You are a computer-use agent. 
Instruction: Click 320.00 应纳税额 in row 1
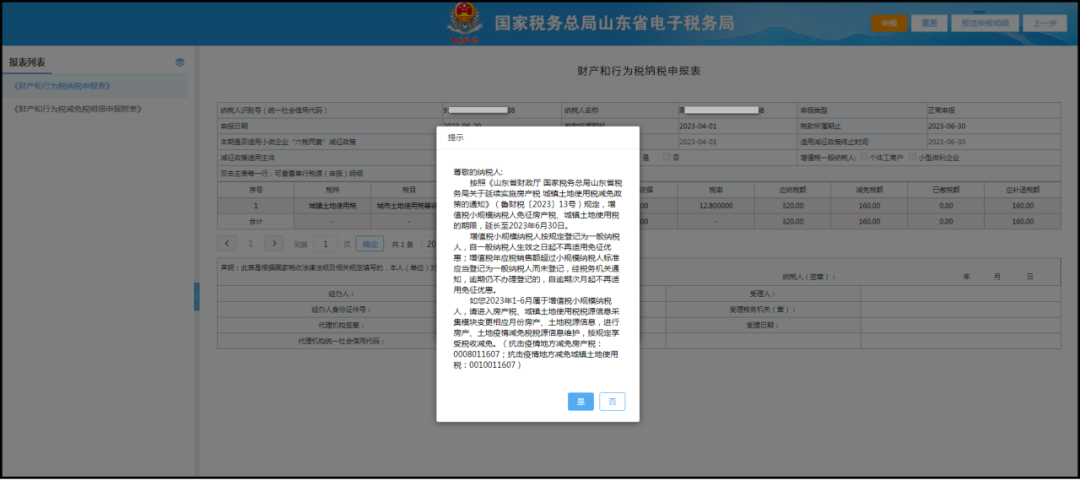pyautogui.click(x=792, y=205)
